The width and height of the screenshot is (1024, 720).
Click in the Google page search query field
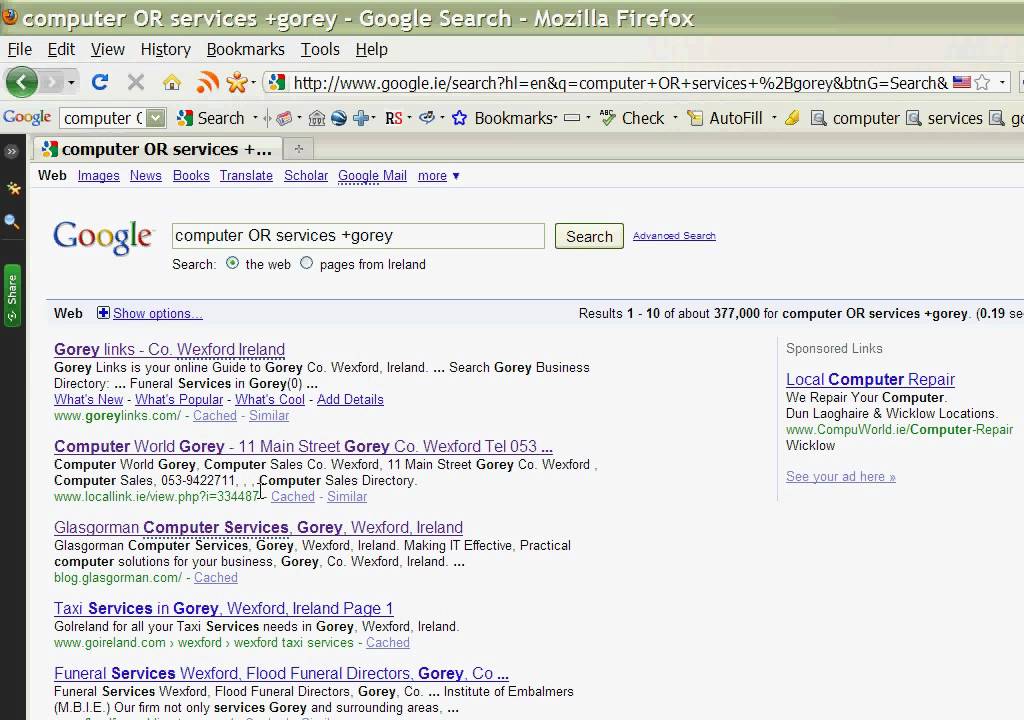pyautogui.click(x=358, y=236)
